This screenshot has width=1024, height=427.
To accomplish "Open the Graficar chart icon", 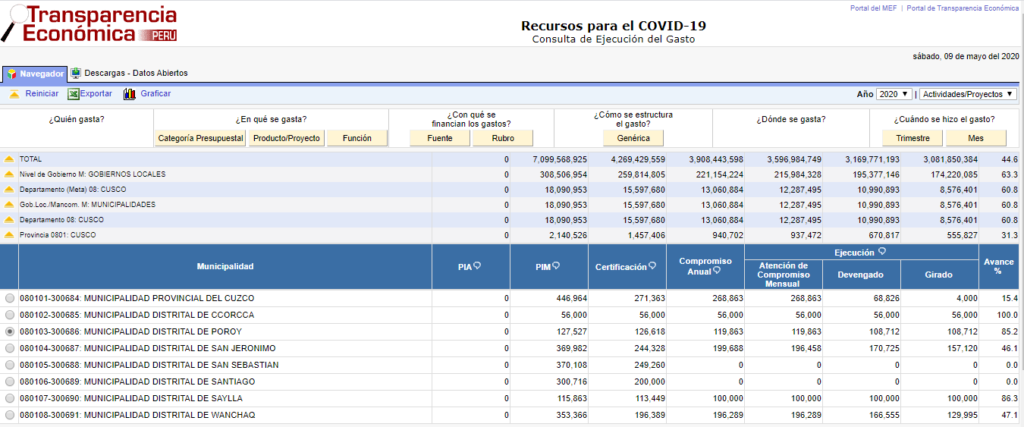I will click(129, 94).
